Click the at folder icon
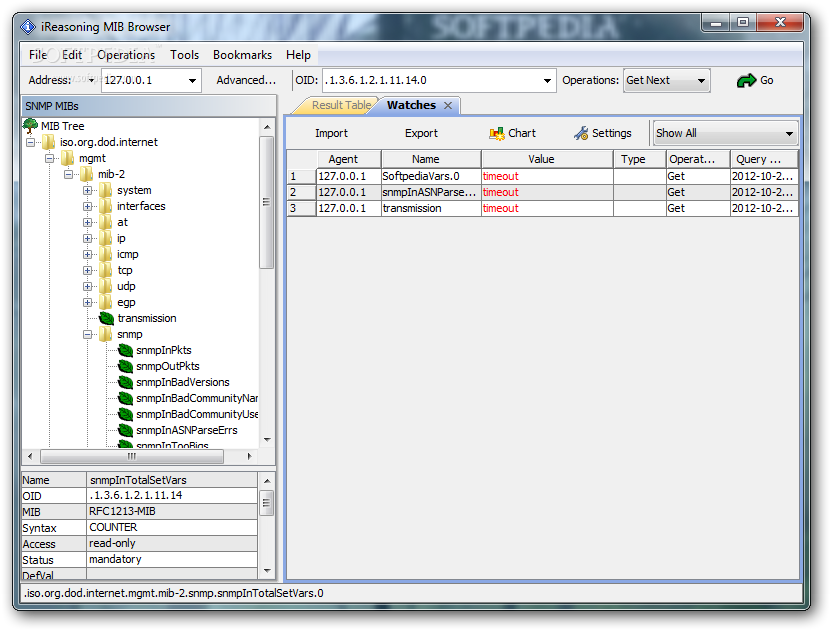This screenshot has width=831, height=631. click(x=106, y=222)
